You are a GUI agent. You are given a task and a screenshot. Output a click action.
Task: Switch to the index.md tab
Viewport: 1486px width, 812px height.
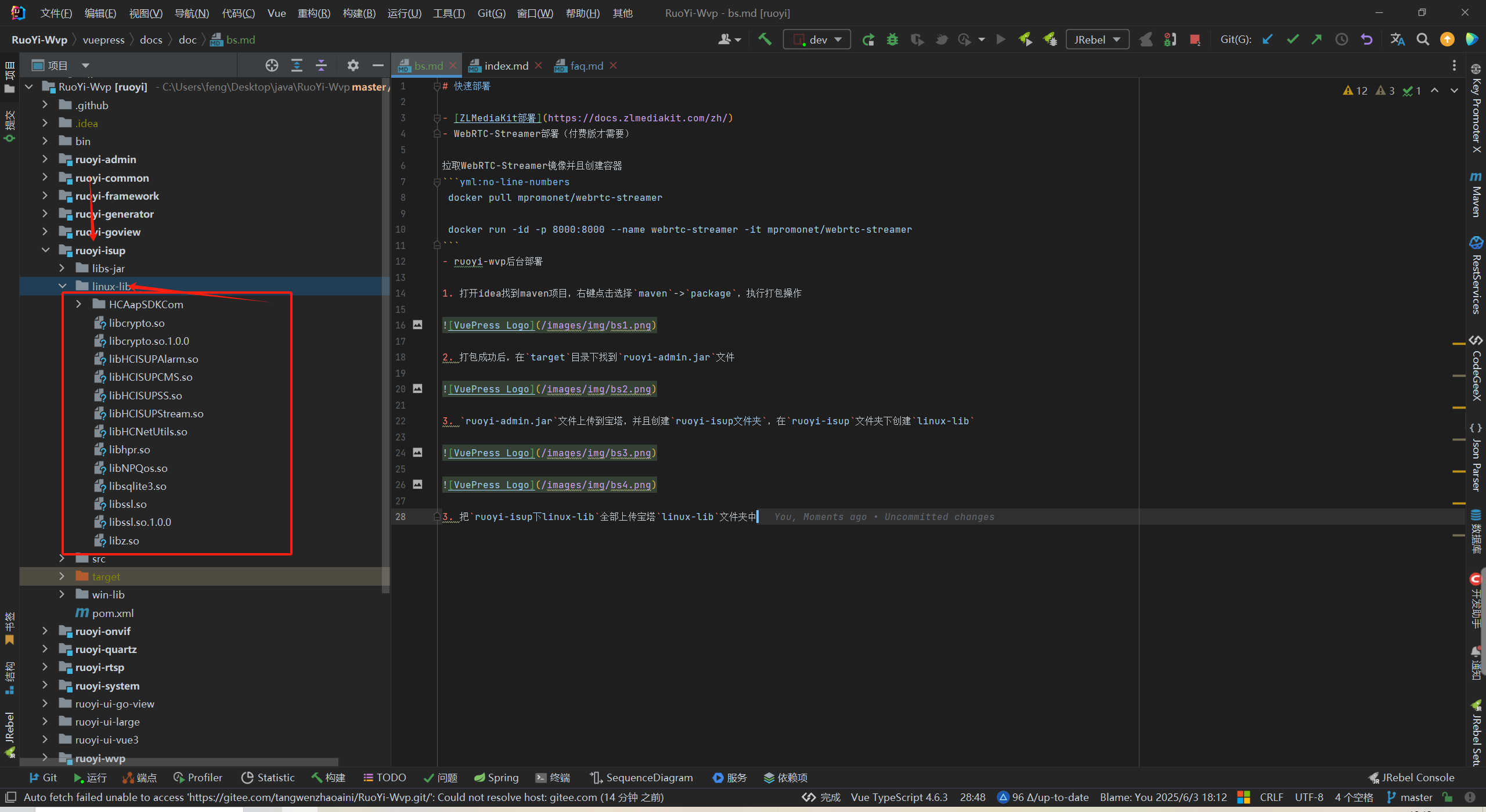click(x=506, y=66)
